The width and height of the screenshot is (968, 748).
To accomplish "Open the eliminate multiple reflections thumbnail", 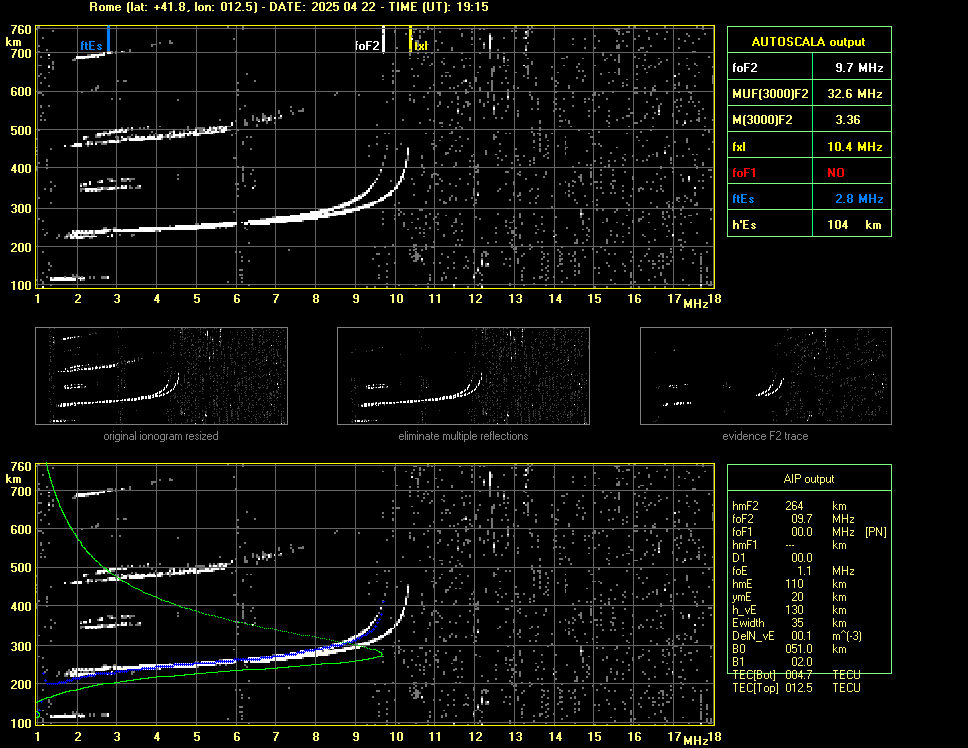I will (x=463, y=376).
